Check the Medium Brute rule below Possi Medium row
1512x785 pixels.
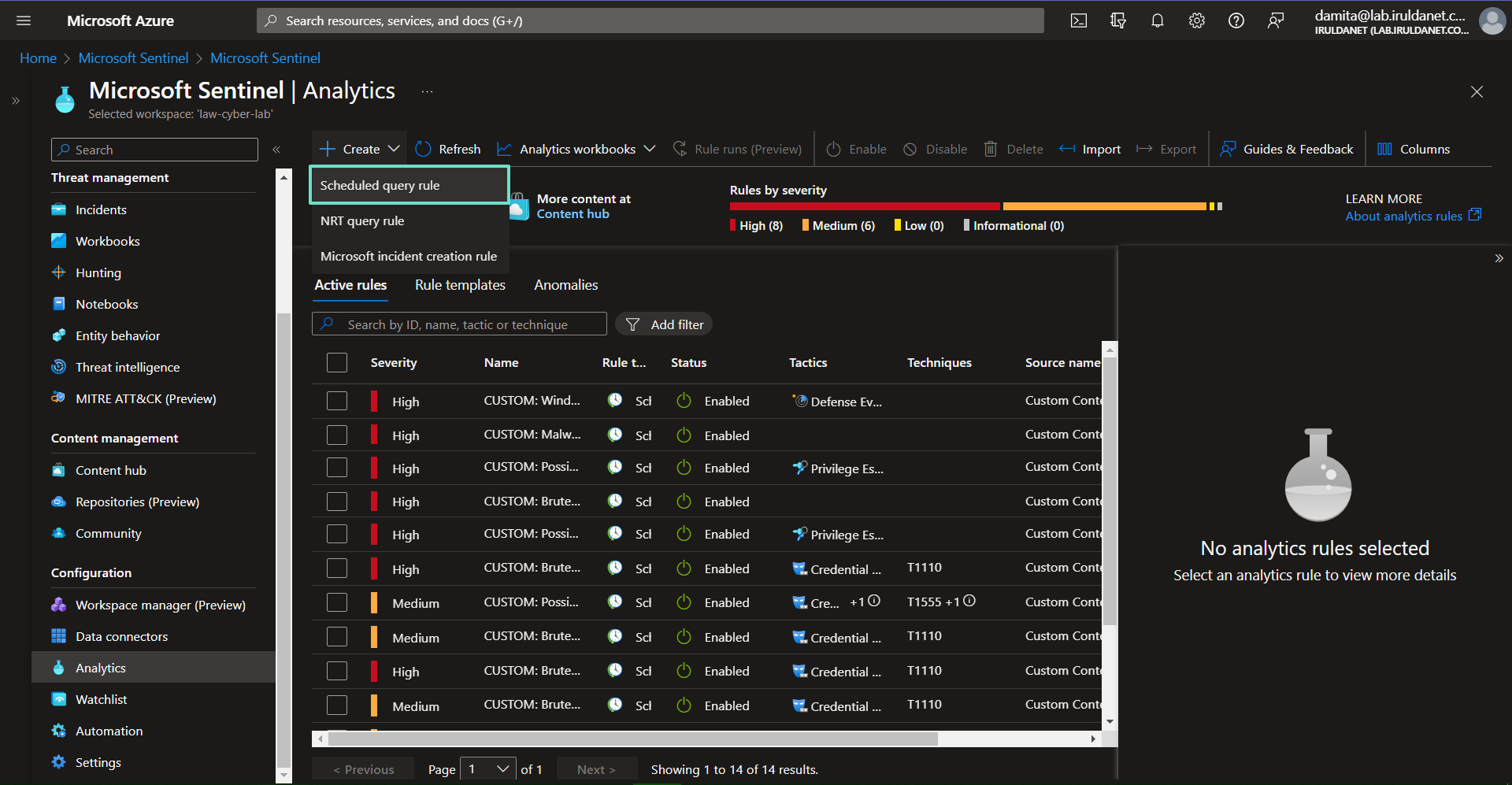point(337,637)
